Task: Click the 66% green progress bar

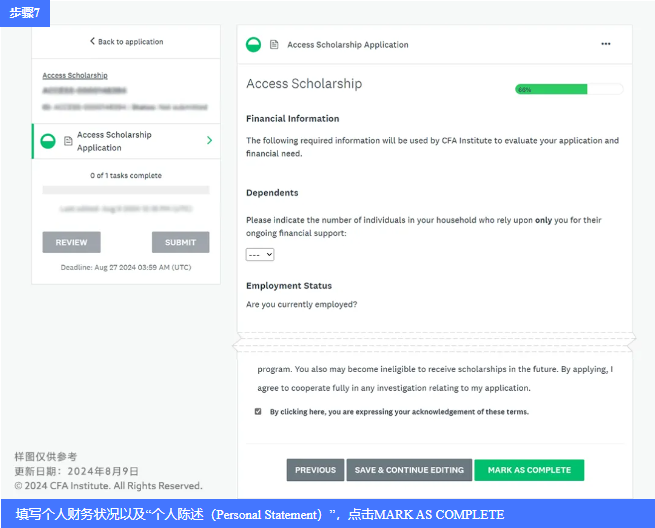Action: [569, 89]
